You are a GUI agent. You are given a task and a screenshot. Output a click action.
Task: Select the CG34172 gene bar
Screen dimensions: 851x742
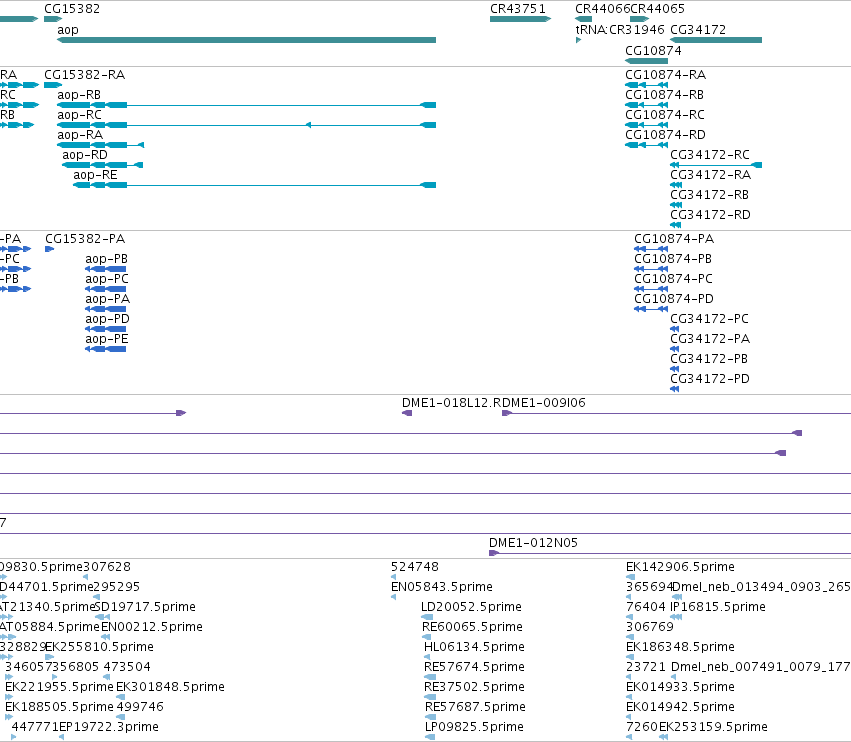(x=716, y=40)
